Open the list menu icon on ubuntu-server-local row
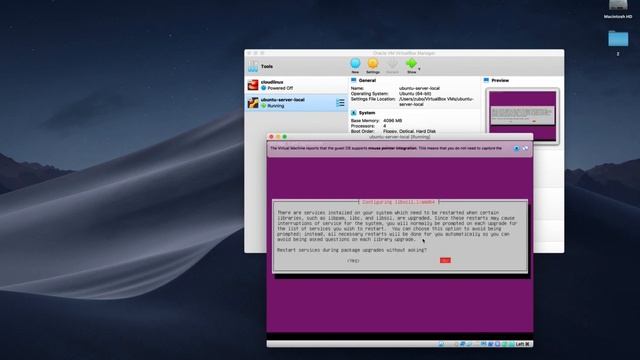The height and width of the screenshot is (360, 640). (x=340, y=103)
